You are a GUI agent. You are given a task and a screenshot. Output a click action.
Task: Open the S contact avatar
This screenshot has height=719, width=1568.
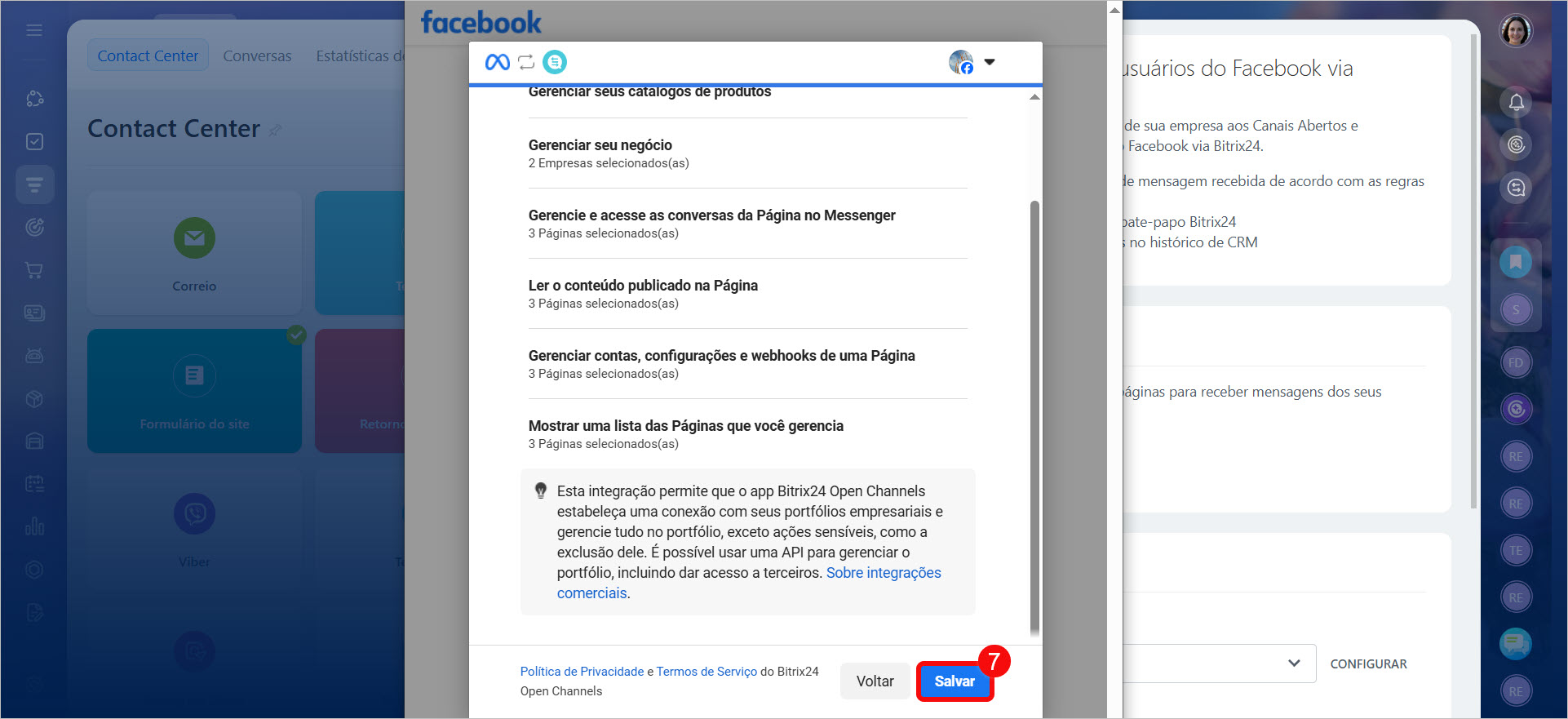click(x=1516, y=309)
